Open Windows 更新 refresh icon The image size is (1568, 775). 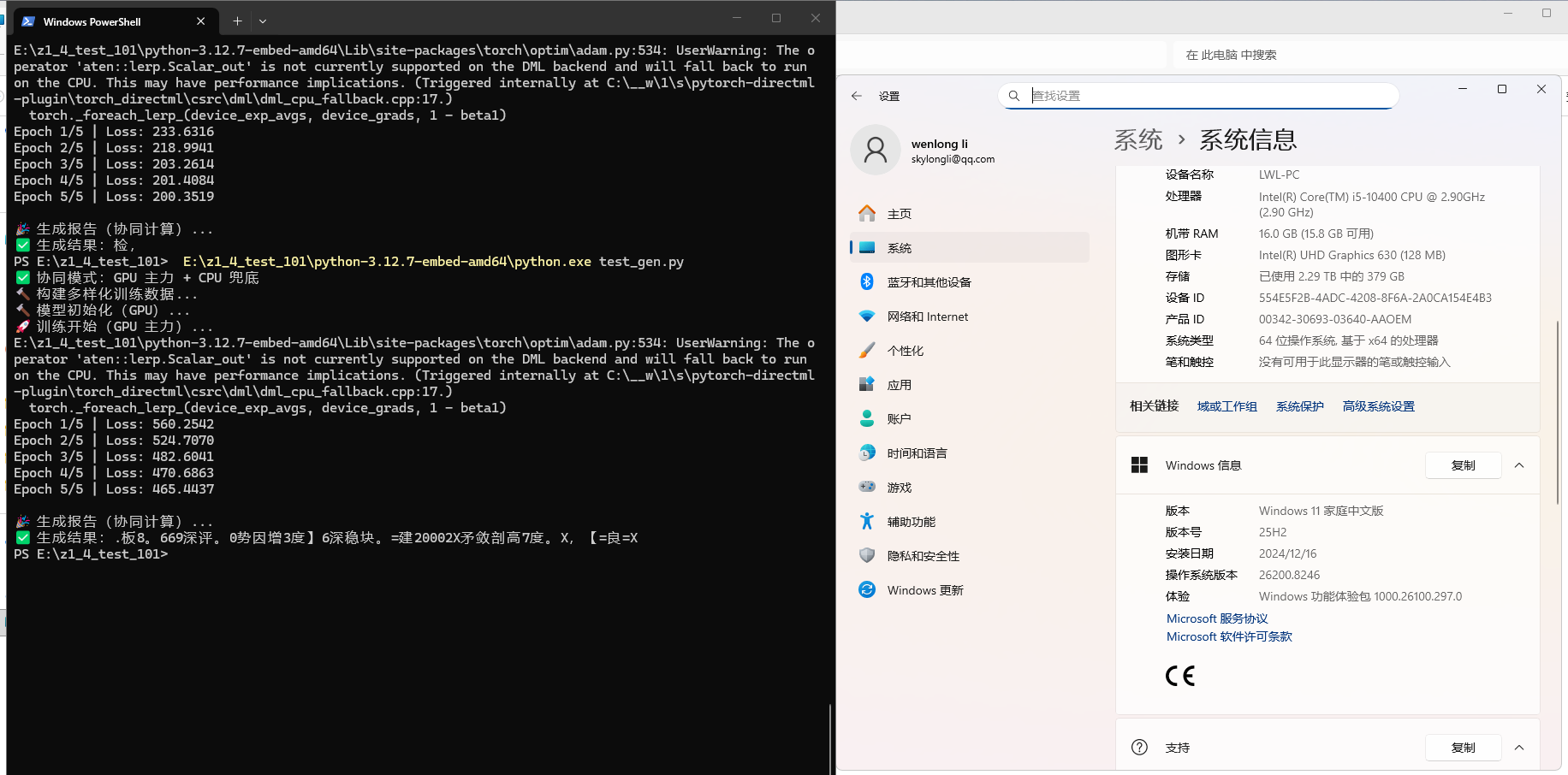point(867,589)
